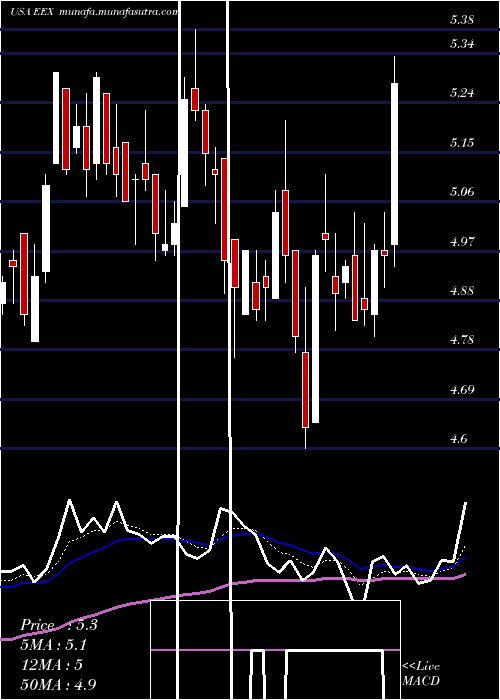Click the 4.6 price axis label

click(459, 439)
